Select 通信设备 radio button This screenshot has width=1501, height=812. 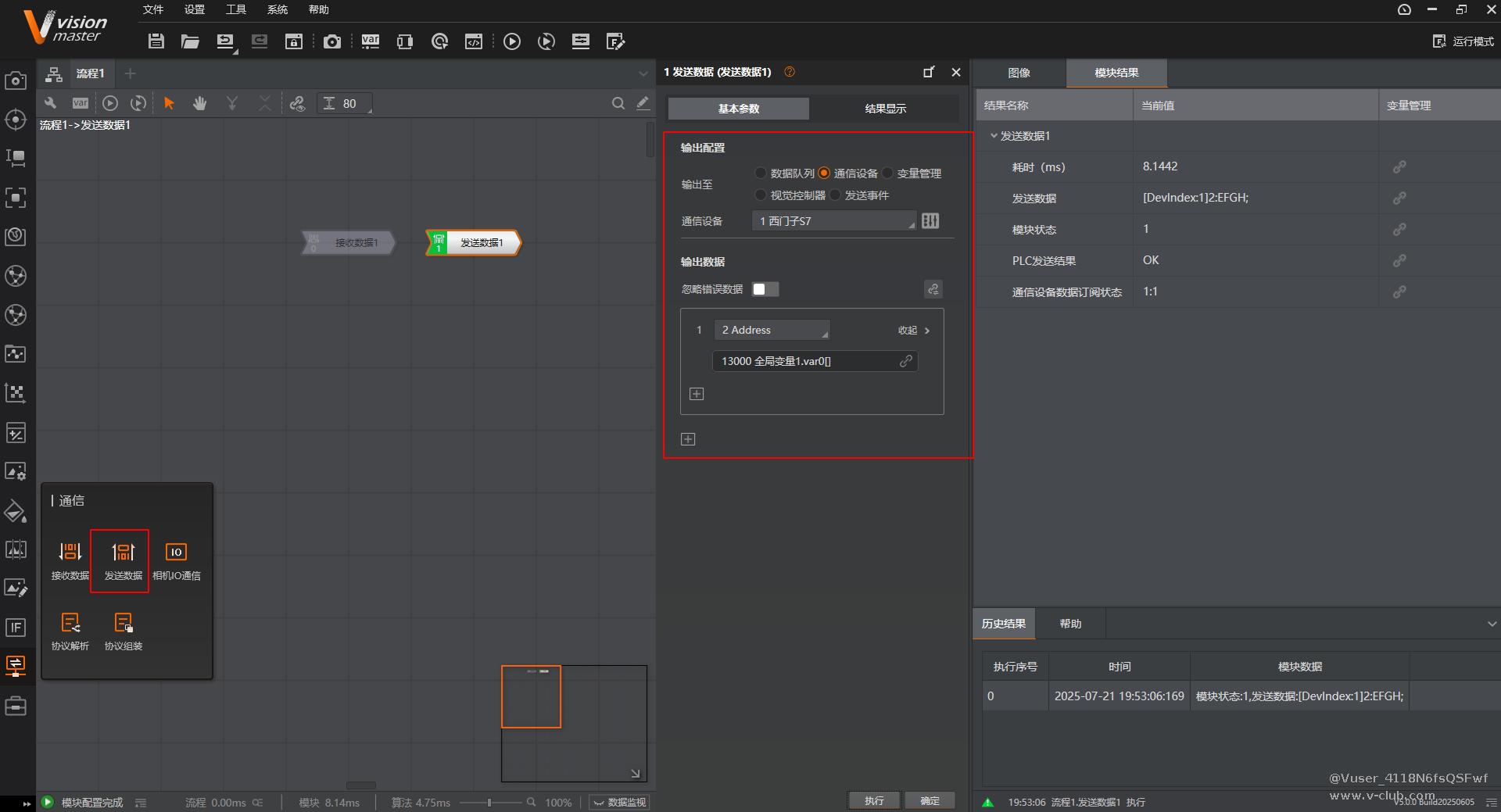(824, 173)
